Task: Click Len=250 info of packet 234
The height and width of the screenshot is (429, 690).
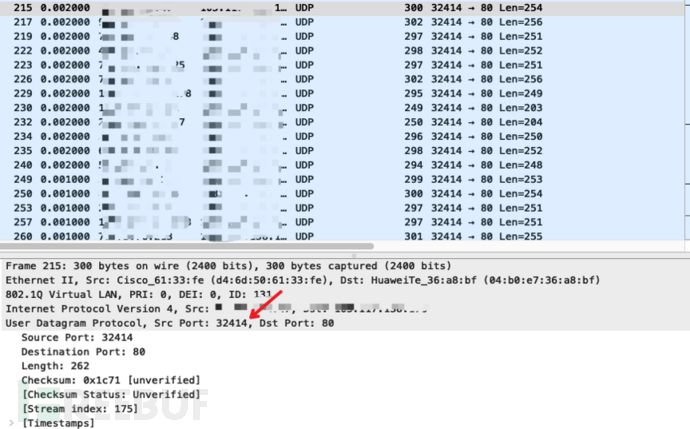Action: (521, 136)
